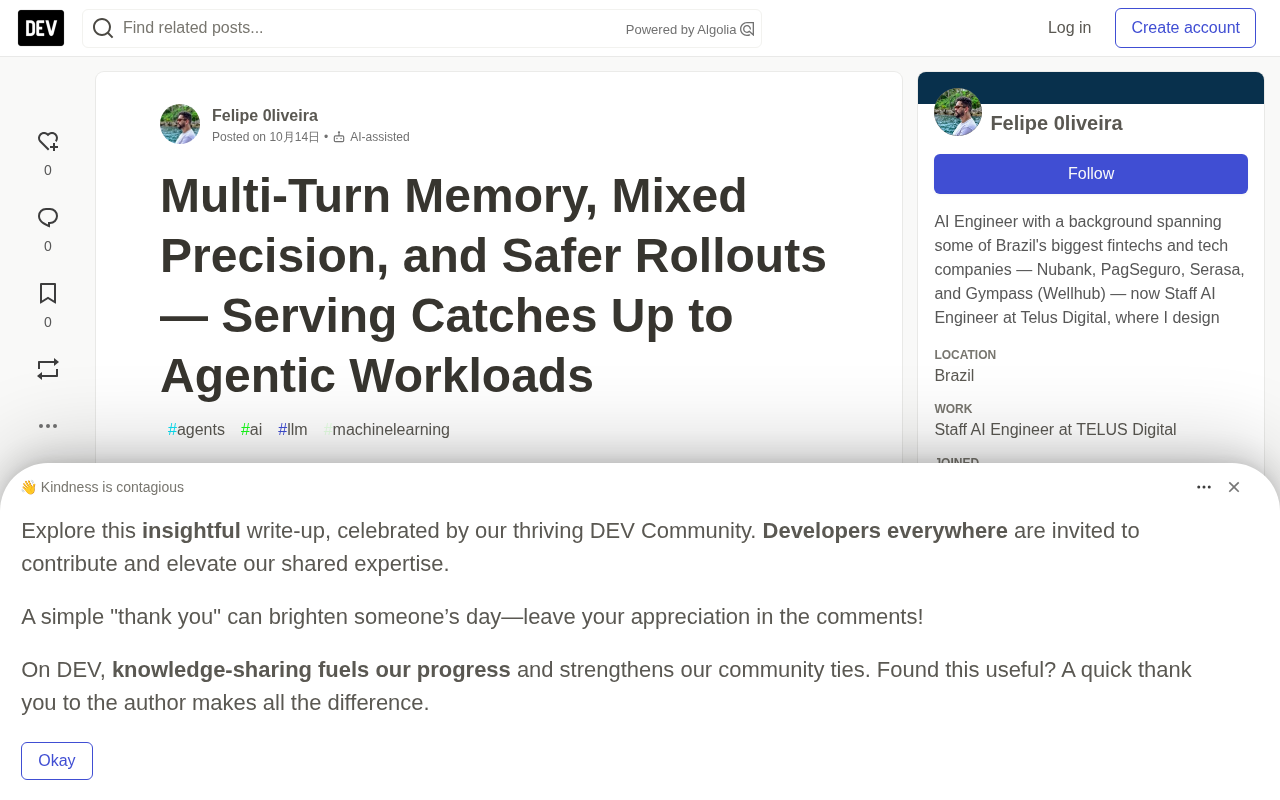The height and width of the screenshot is (800, 1280).
Task: Open the sidebar three-dots share menu
Action: click(x=48, y=426)
